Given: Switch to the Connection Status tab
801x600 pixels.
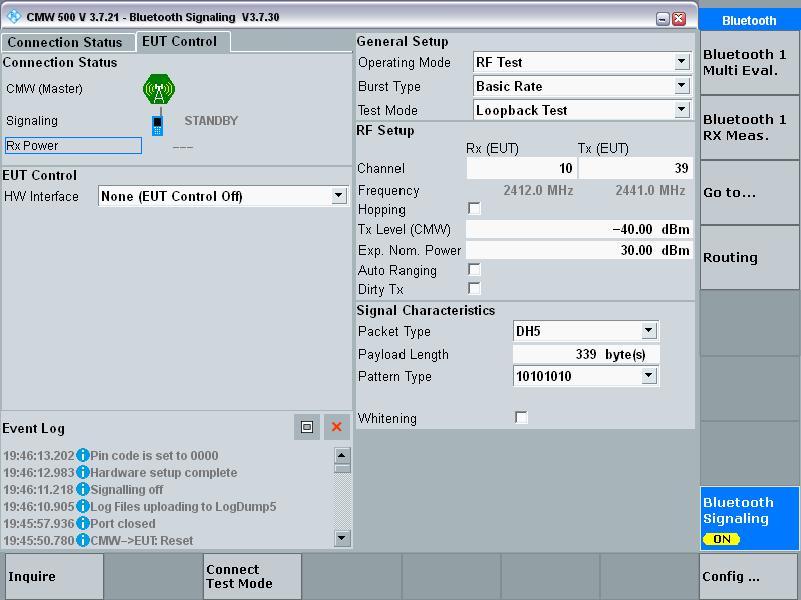Looking at the screenshot, I should [x=68, y=42].
